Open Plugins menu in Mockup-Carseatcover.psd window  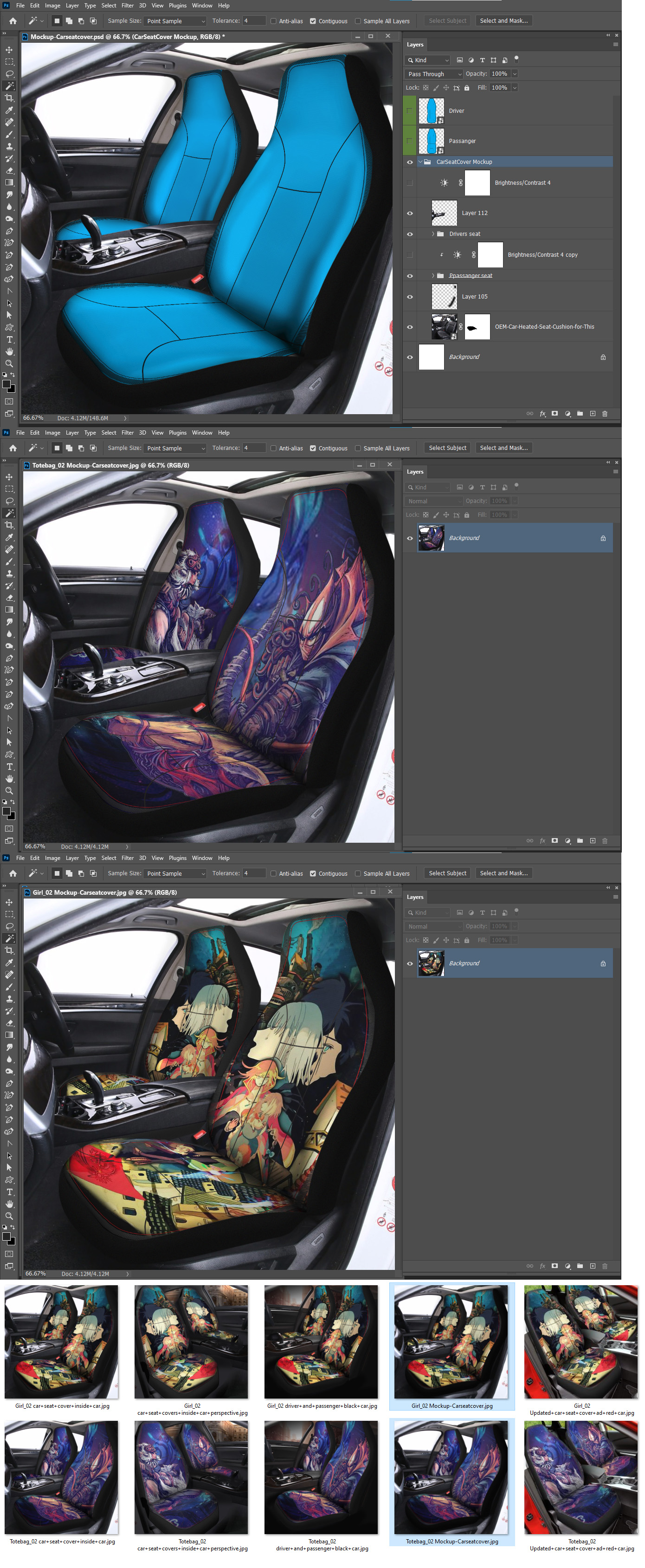pos(178,6)
